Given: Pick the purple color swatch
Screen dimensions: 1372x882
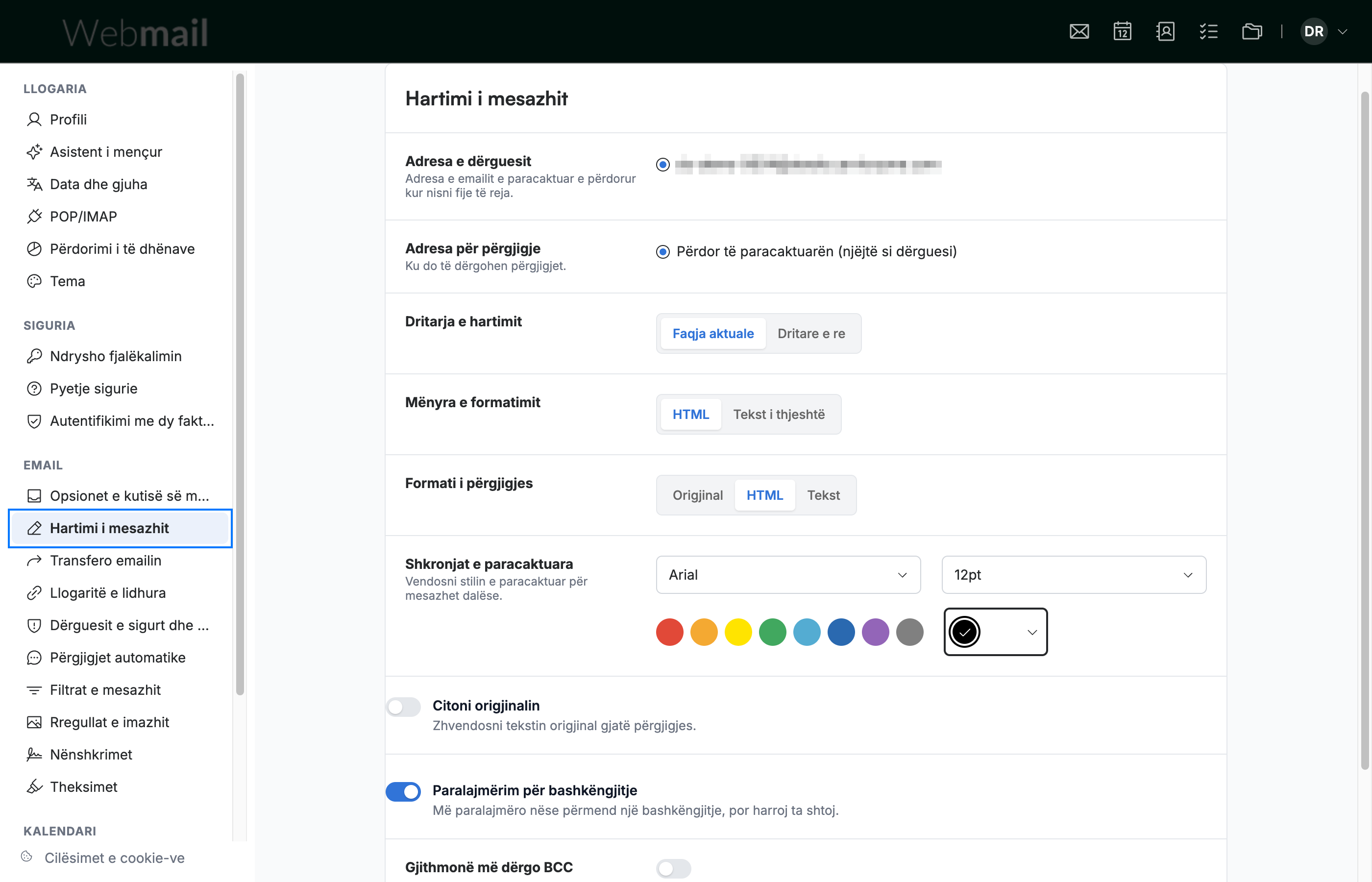Looking at the screenshot, I should coord(876,632).
